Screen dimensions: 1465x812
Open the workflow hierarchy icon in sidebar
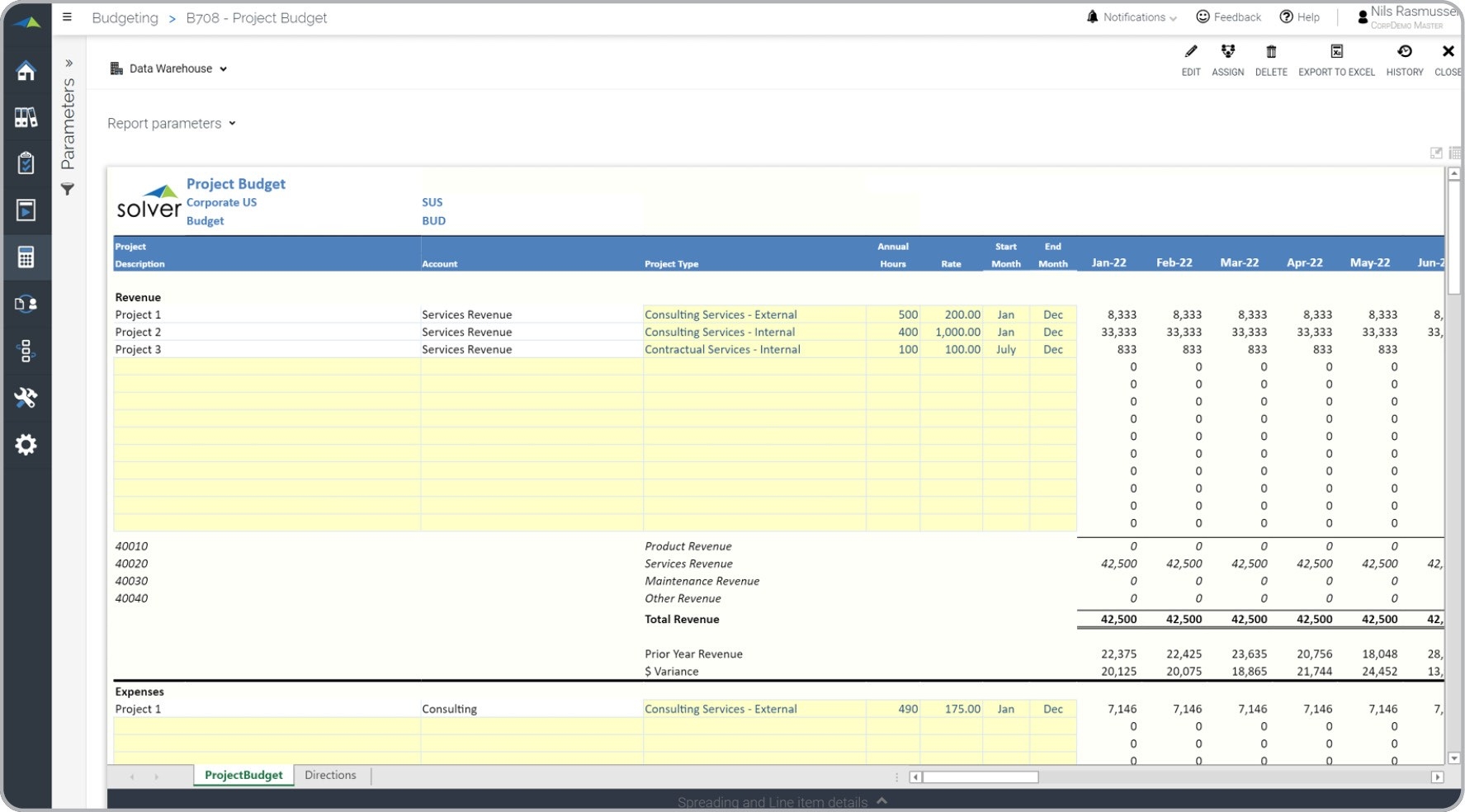(27, 352)
